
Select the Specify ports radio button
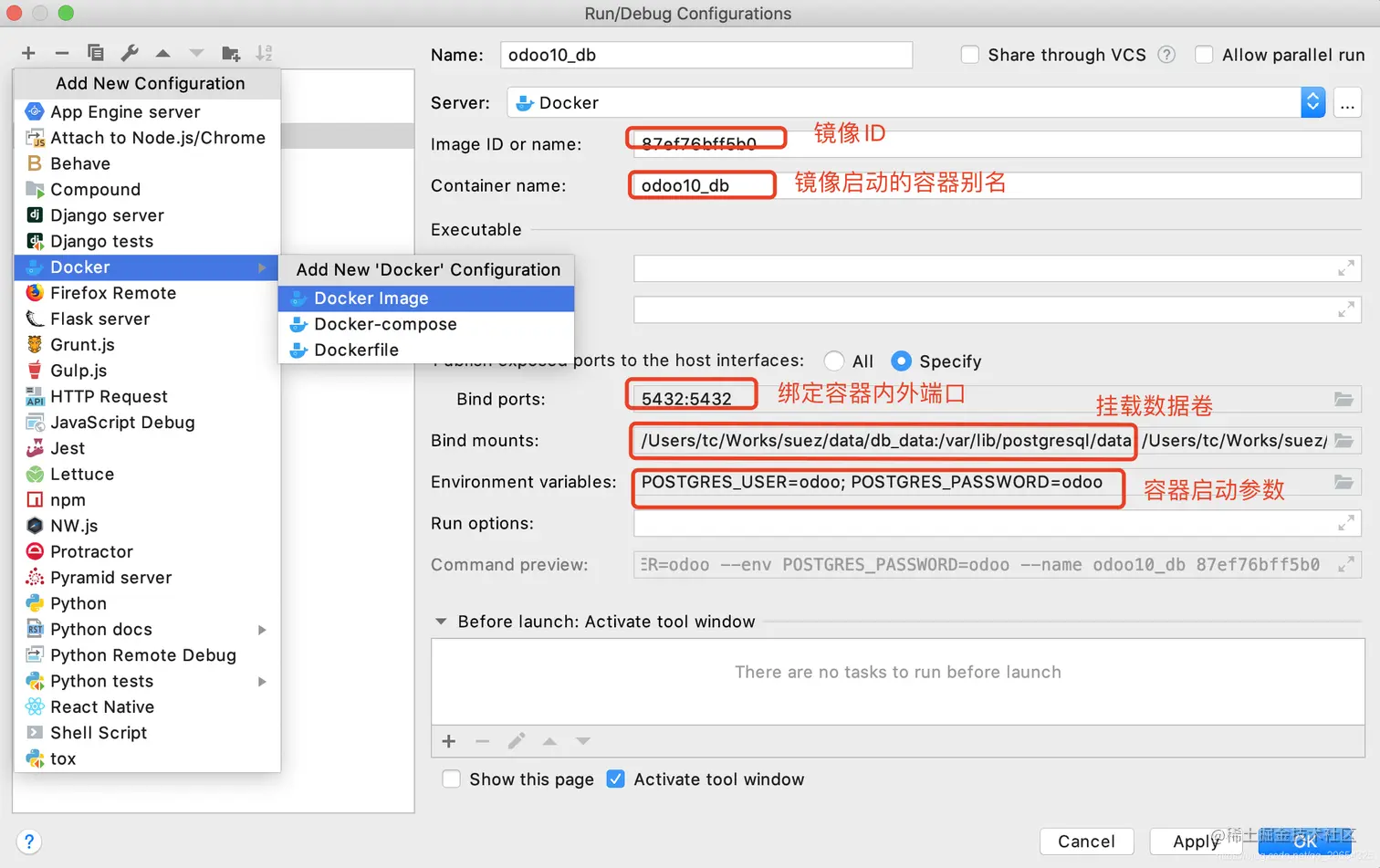coord(901,361)
